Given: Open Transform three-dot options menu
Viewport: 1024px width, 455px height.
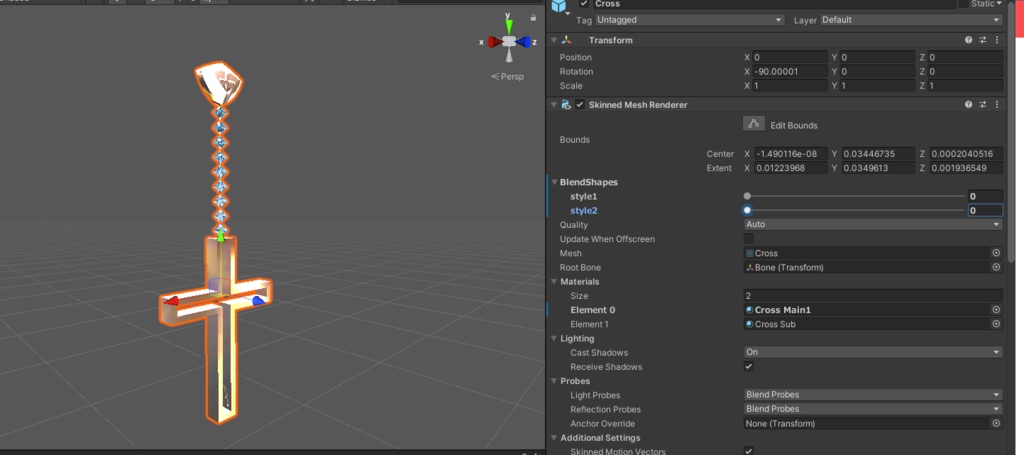Looking at the screenshot, I should 997,40.
